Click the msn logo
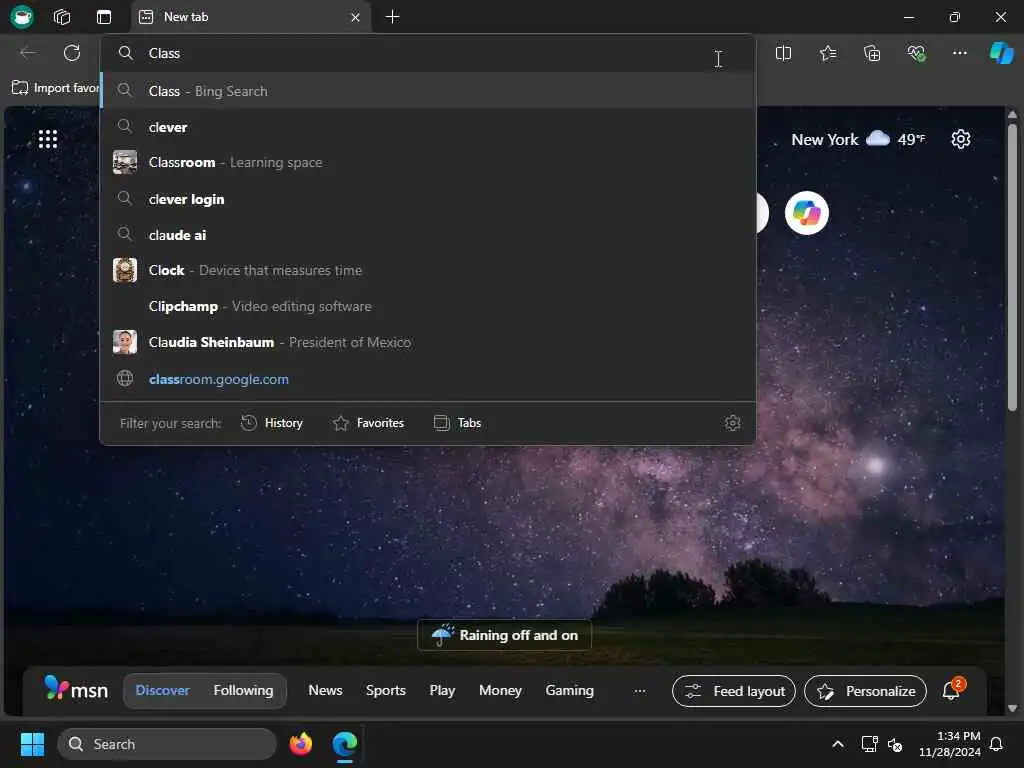1024x768 pixels. pyautogui.click(x=76, y=689)
